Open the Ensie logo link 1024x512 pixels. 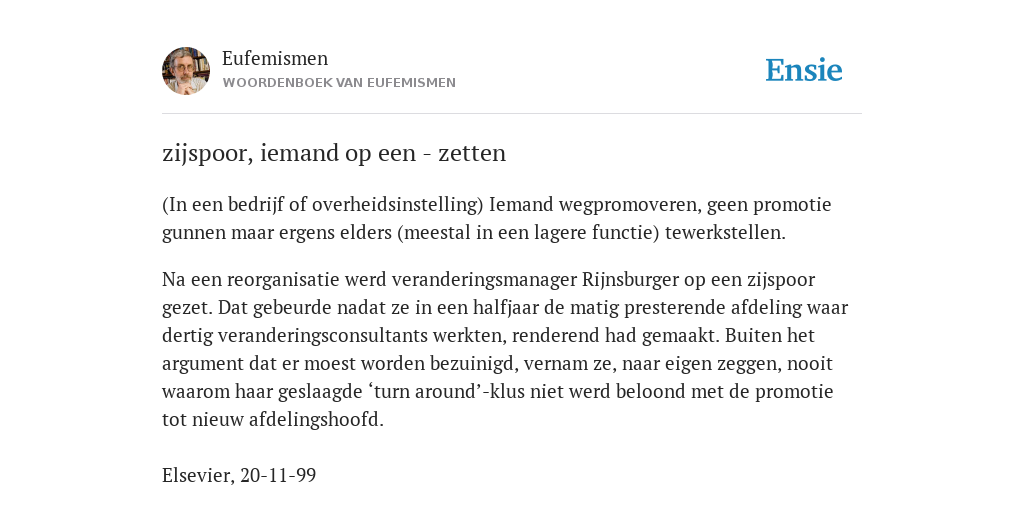click(x=804, y=70)
